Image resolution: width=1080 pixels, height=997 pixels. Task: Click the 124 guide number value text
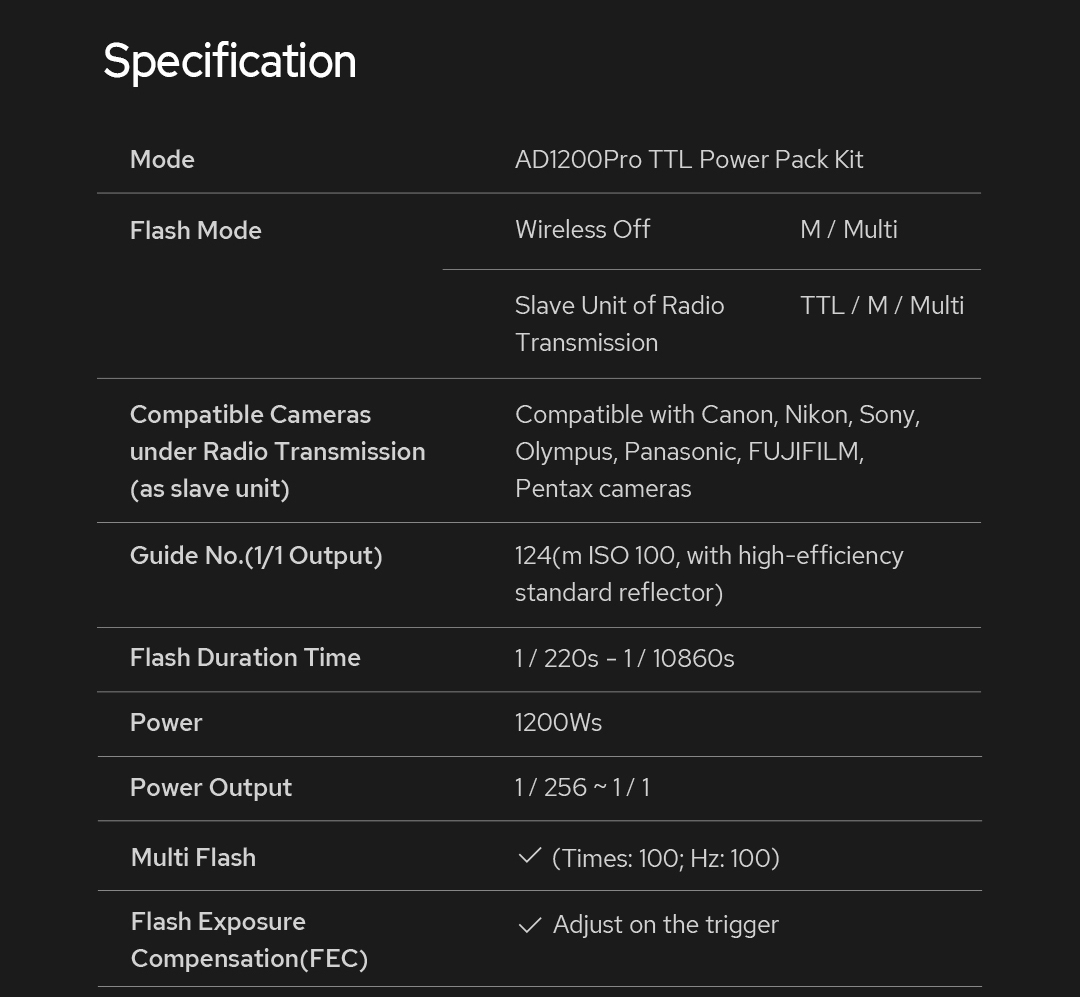click(x=709, y=573)
